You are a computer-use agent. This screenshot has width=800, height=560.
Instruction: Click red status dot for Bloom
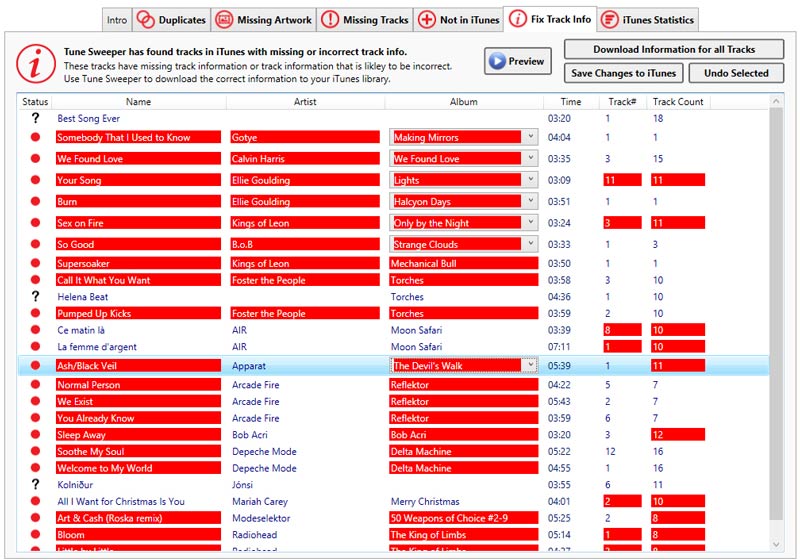coord(35,534)
